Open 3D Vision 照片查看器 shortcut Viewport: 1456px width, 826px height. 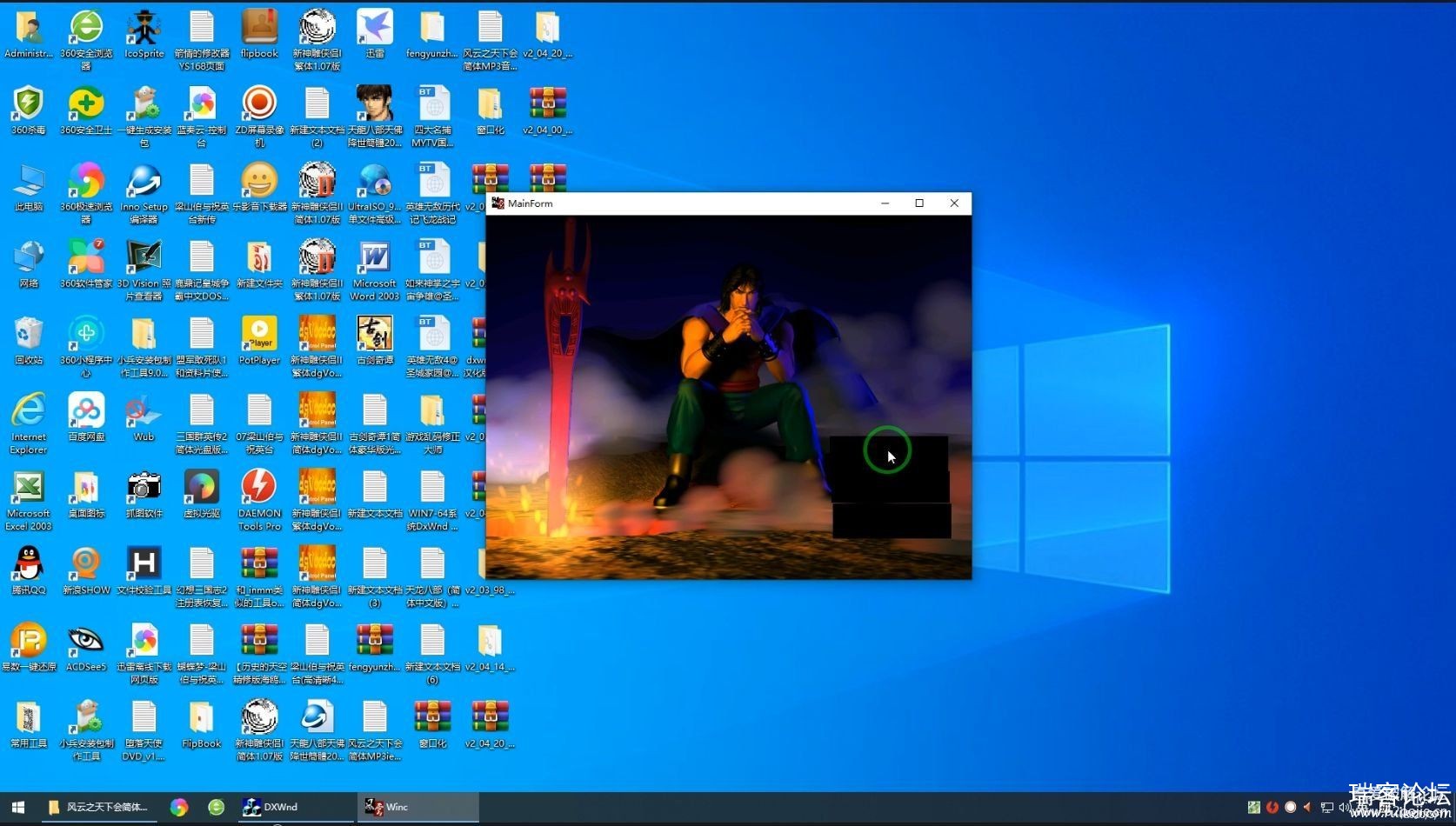[x=144, y=270]
